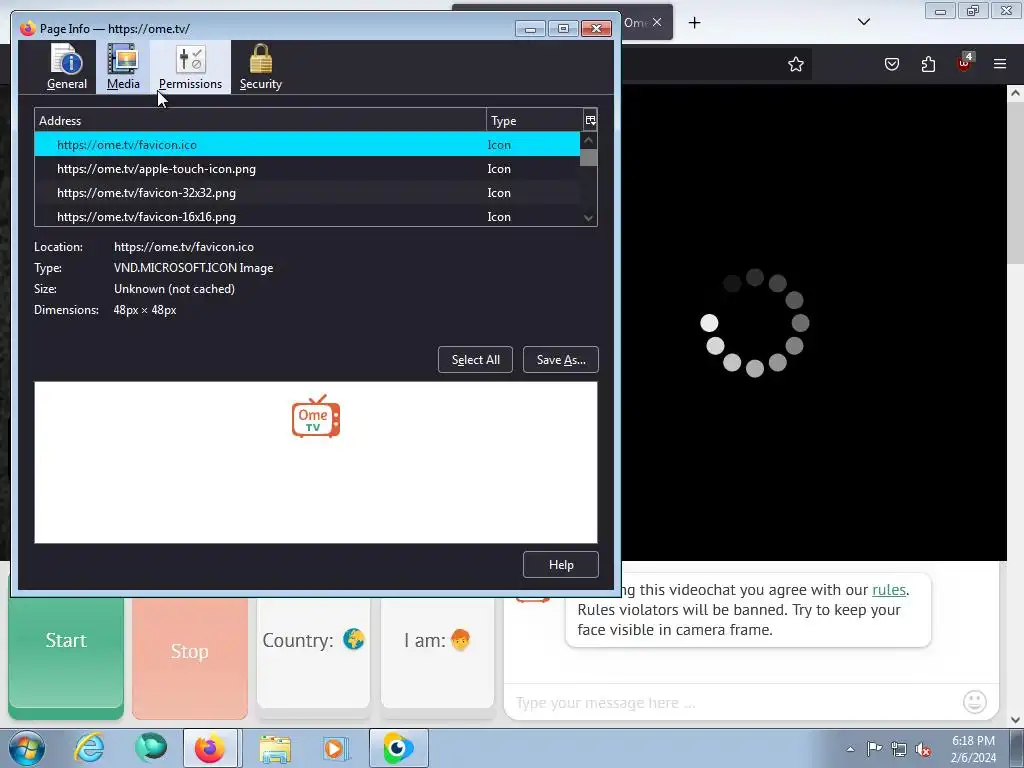Click the Help button in Page Info
This screenshot has height=768, width=1024.
coord(561,565)
